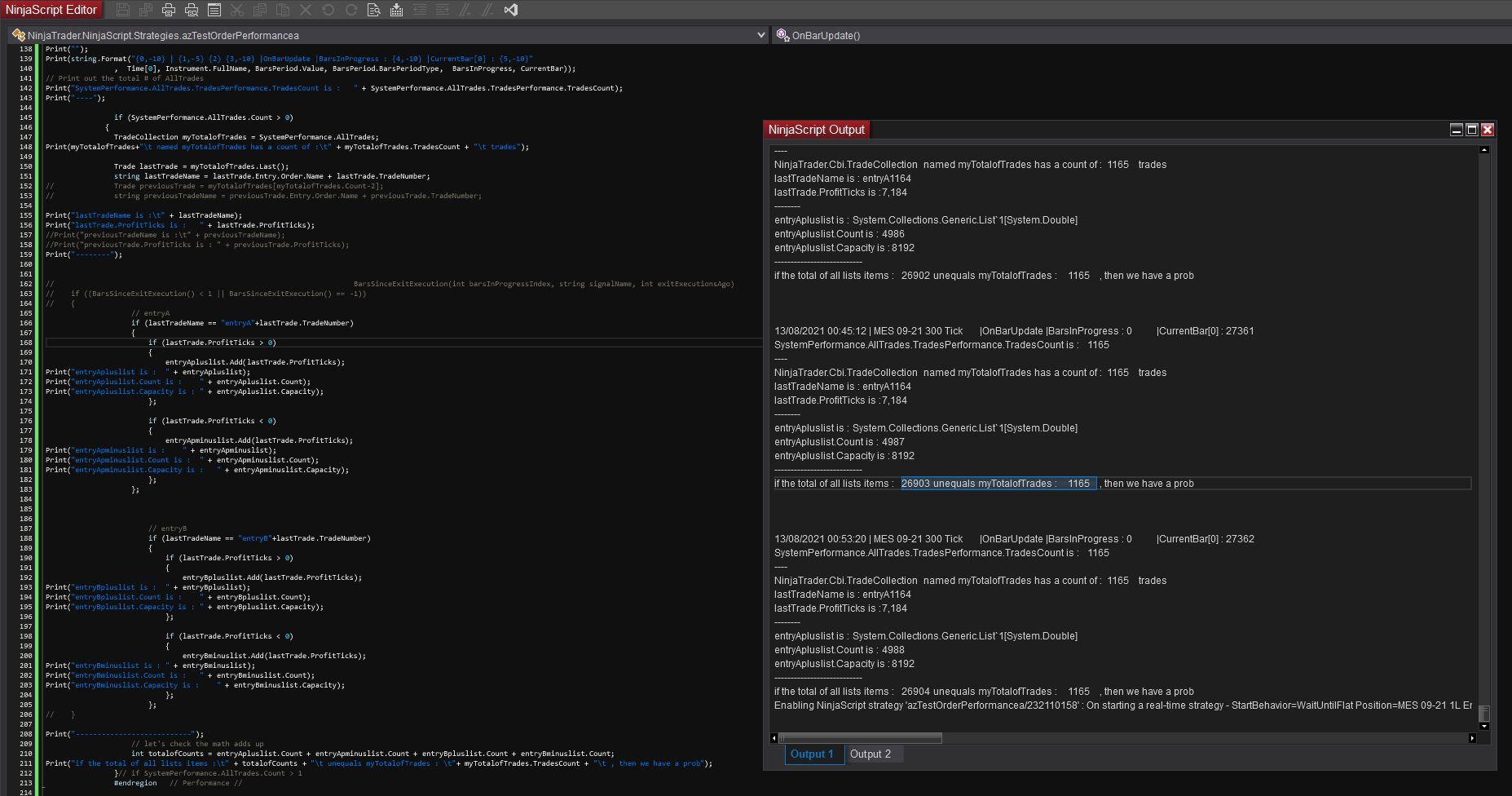The height and width of the screenshot is (796, 1512).
Task: Expand the azTestOrderPerformancea class dropdown
Action: click(761, 35)
